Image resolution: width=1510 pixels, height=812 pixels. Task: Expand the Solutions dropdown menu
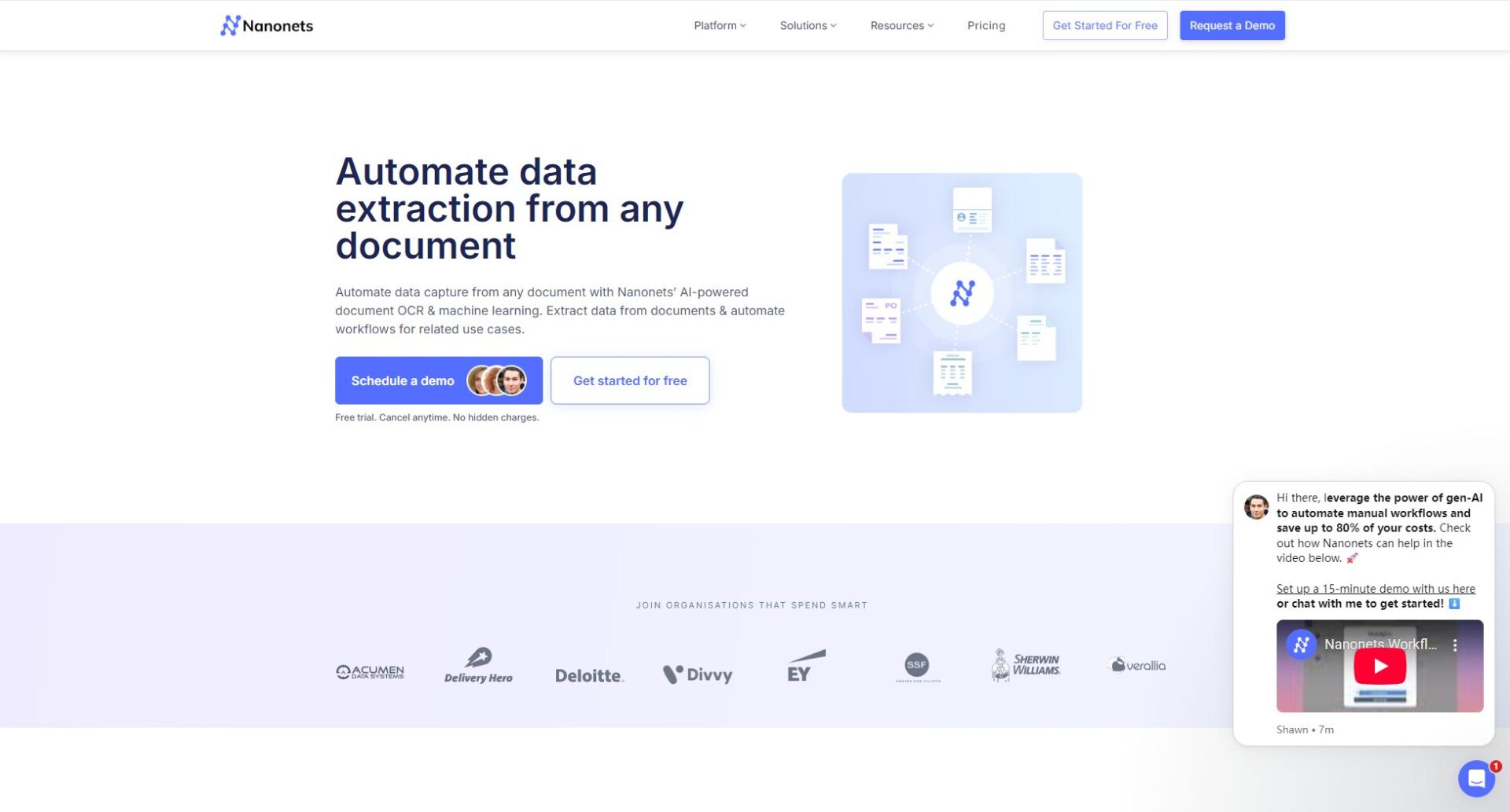point(808,26)
